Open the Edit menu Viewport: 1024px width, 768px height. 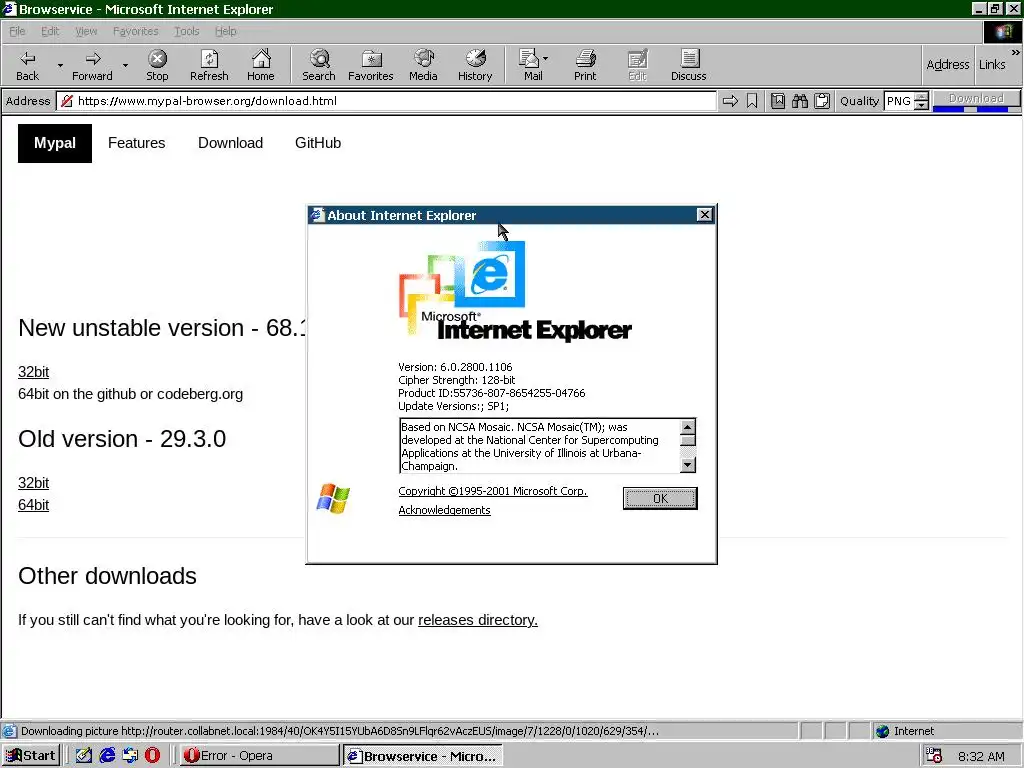(x=50, y=31)
